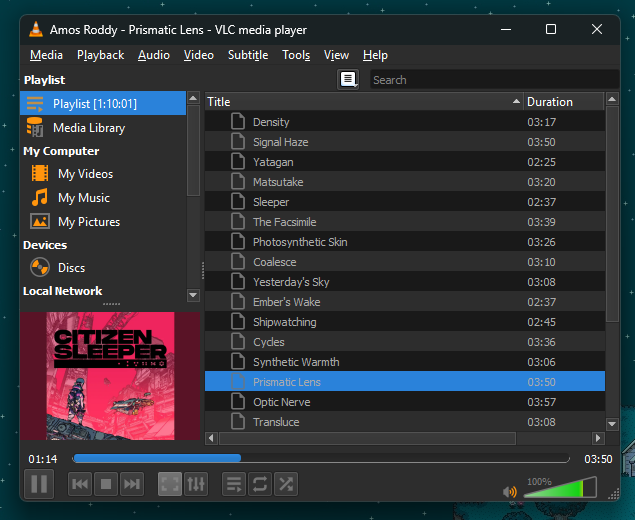635x520 pixels.
Task: Open the View menu
Action: point(336,55)
